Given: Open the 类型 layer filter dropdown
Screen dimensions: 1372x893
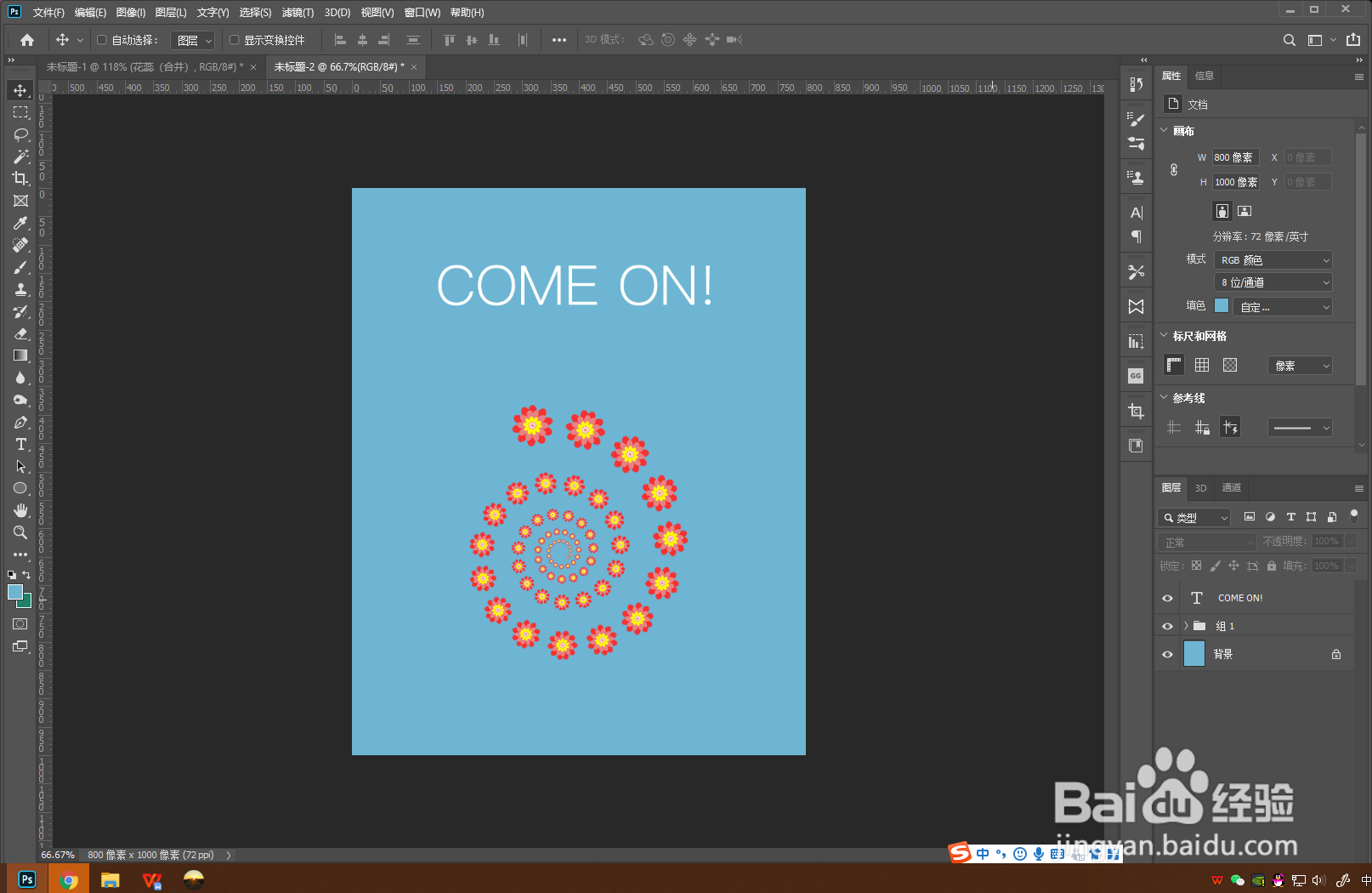Looking at the screenshot, I should 1194,517.
